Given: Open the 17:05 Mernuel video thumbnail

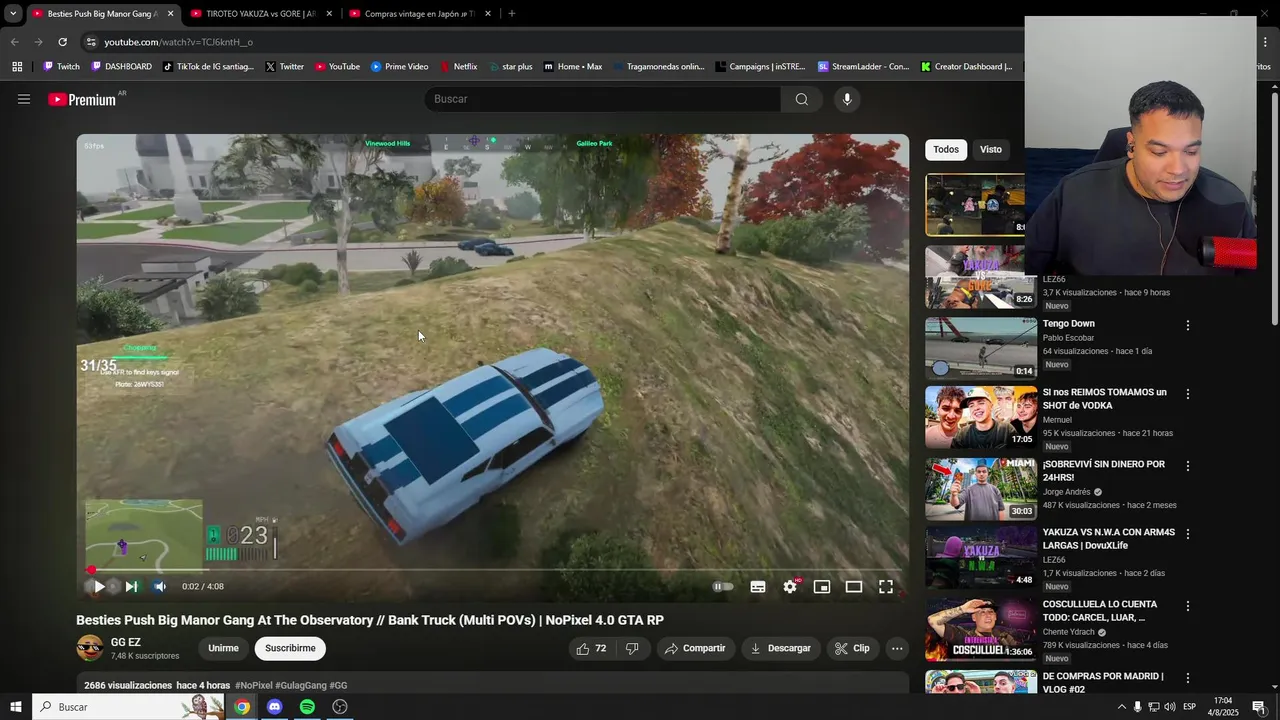Looking at the screenshot, I should [981, 417].
